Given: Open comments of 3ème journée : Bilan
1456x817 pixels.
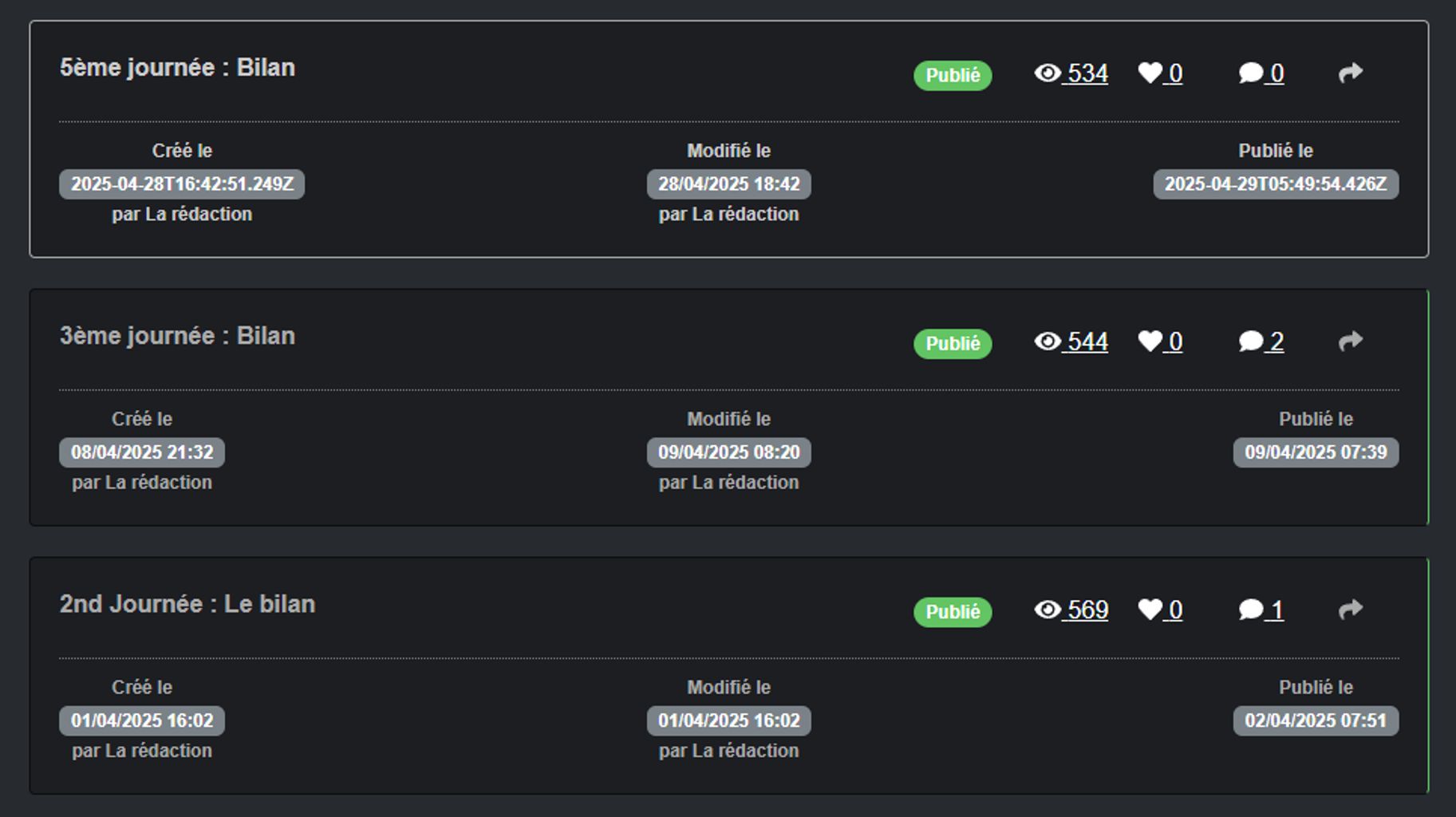Looking at the screenshot, I should 1251,341.
